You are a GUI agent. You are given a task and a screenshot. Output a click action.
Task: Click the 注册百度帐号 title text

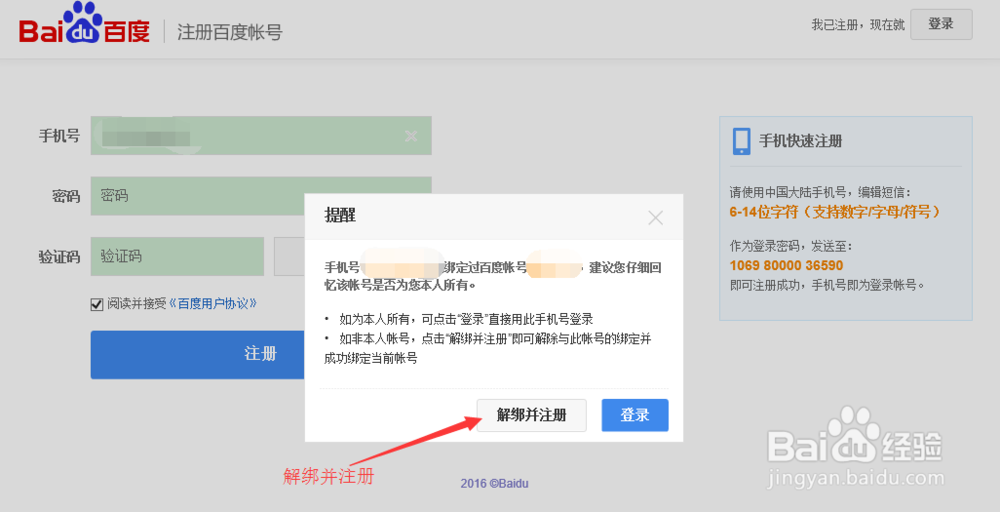(x=230, y=32)
